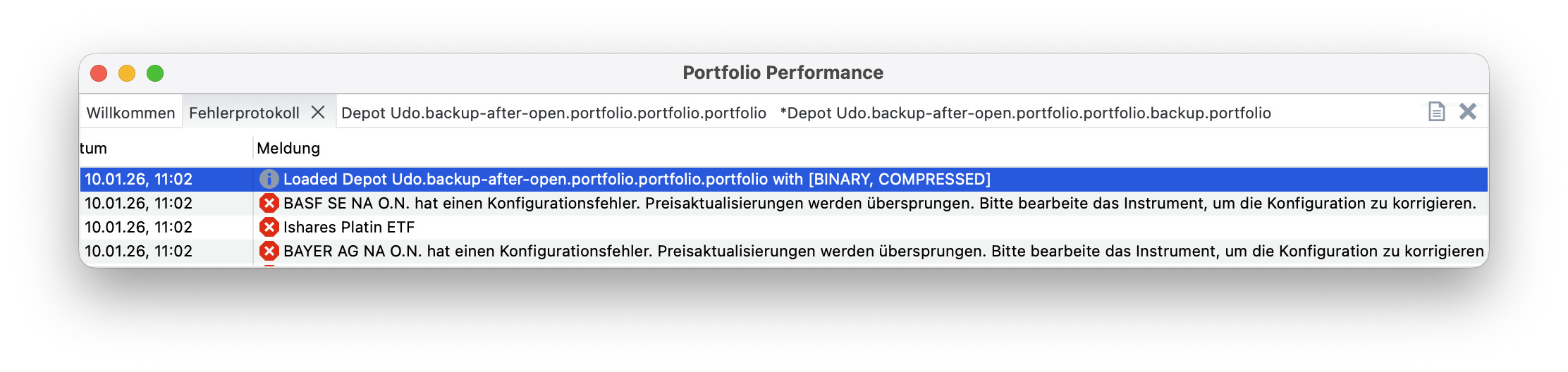The image size is (1568, 372).
Task: Click the red error icon beside BASF SE
Action: coord(269,203)
